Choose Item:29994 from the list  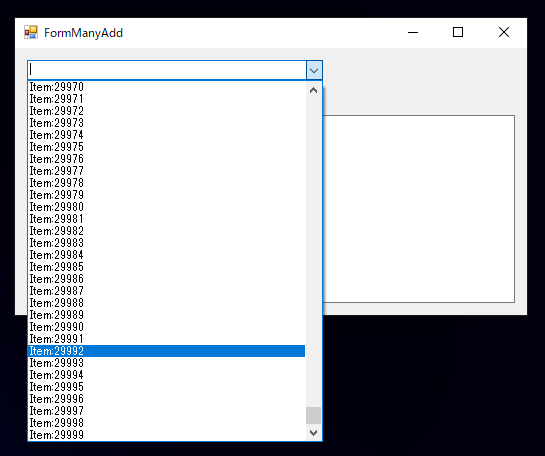click(x=166, y=375)
